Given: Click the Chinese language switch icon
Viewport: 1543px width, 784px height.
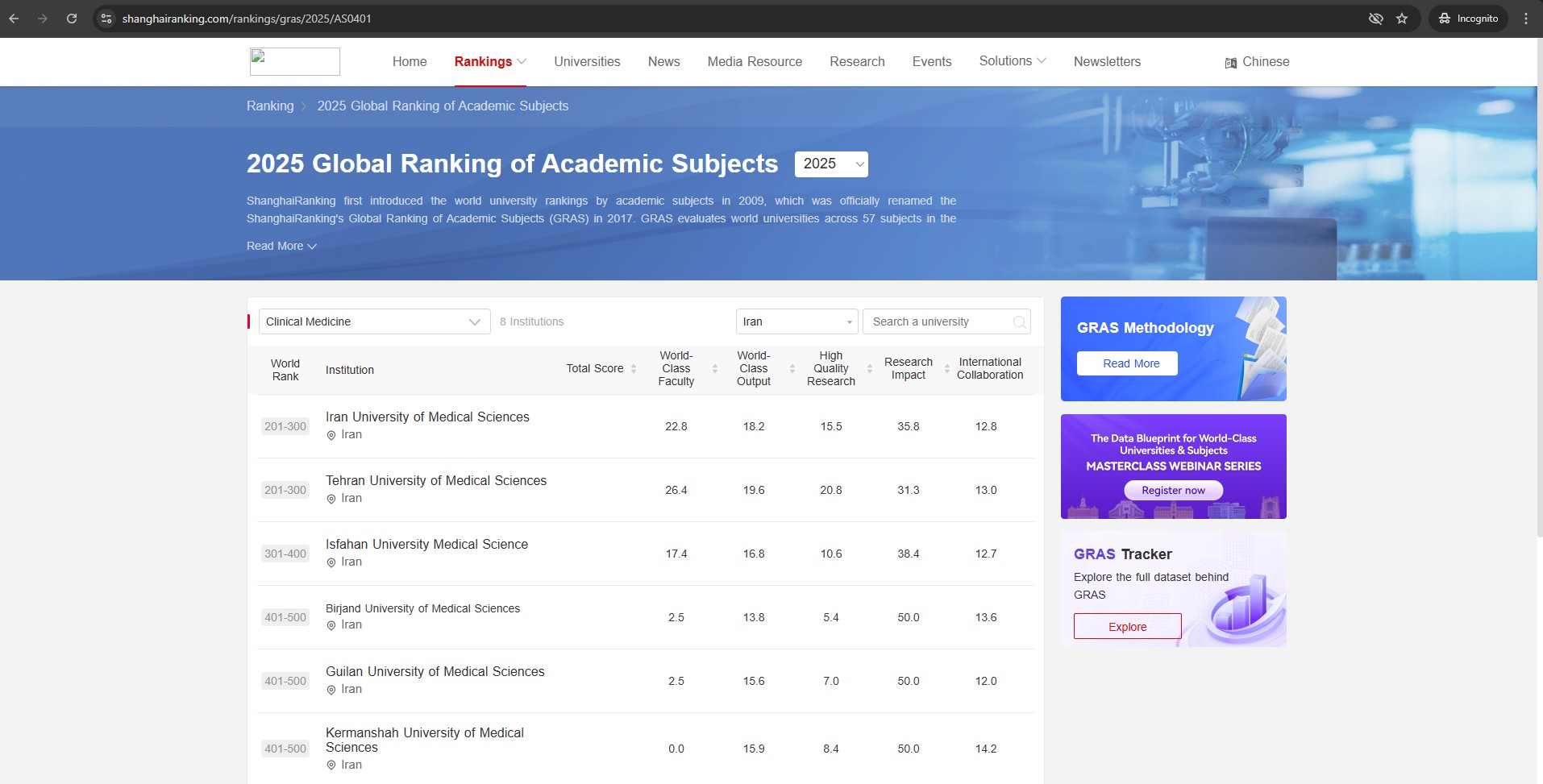Looking at the screenshot, I should [1230, 63].
